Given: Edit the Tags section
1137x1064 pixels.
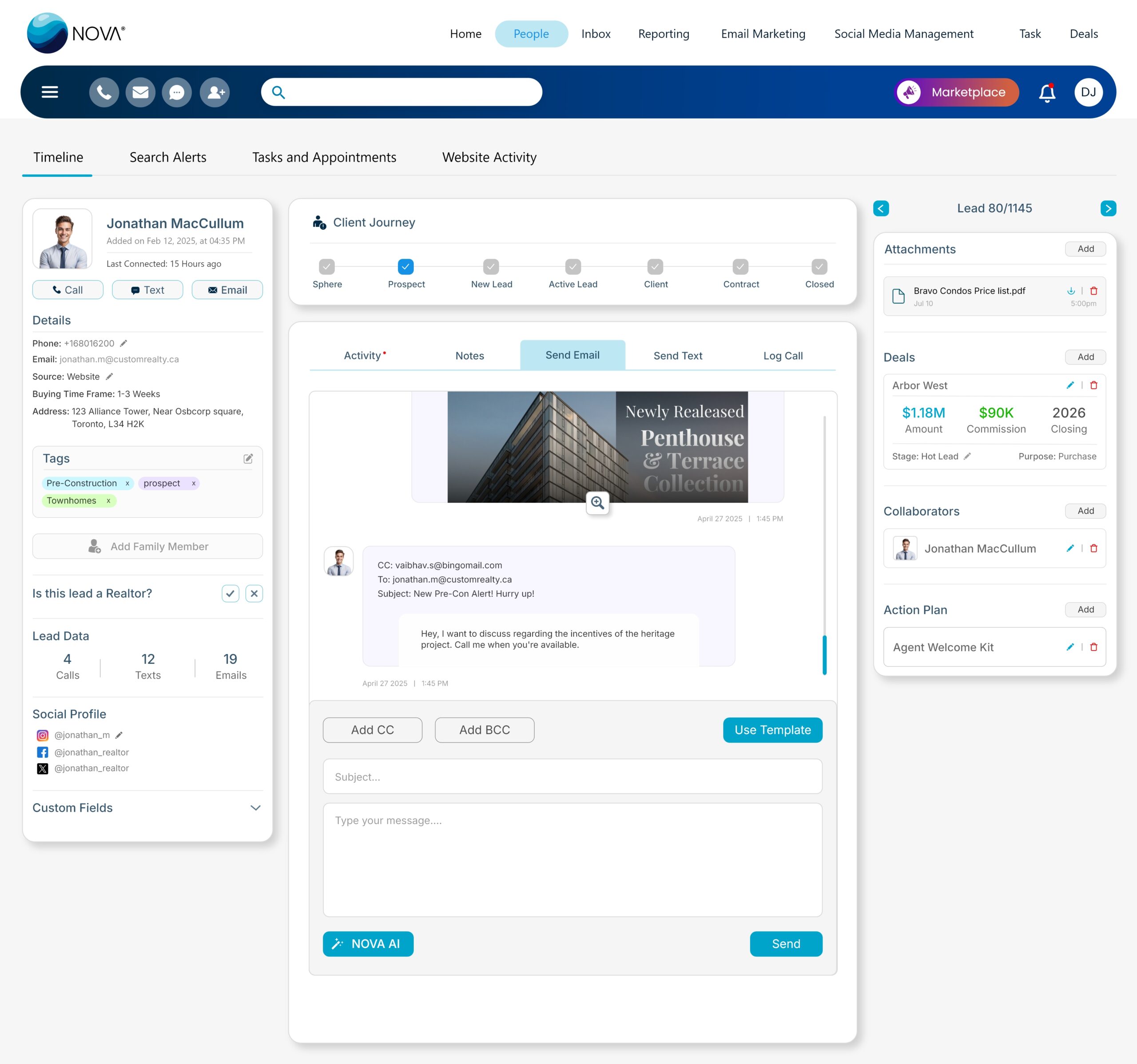Looking at the screenshot, I should [x=248, y=459].
